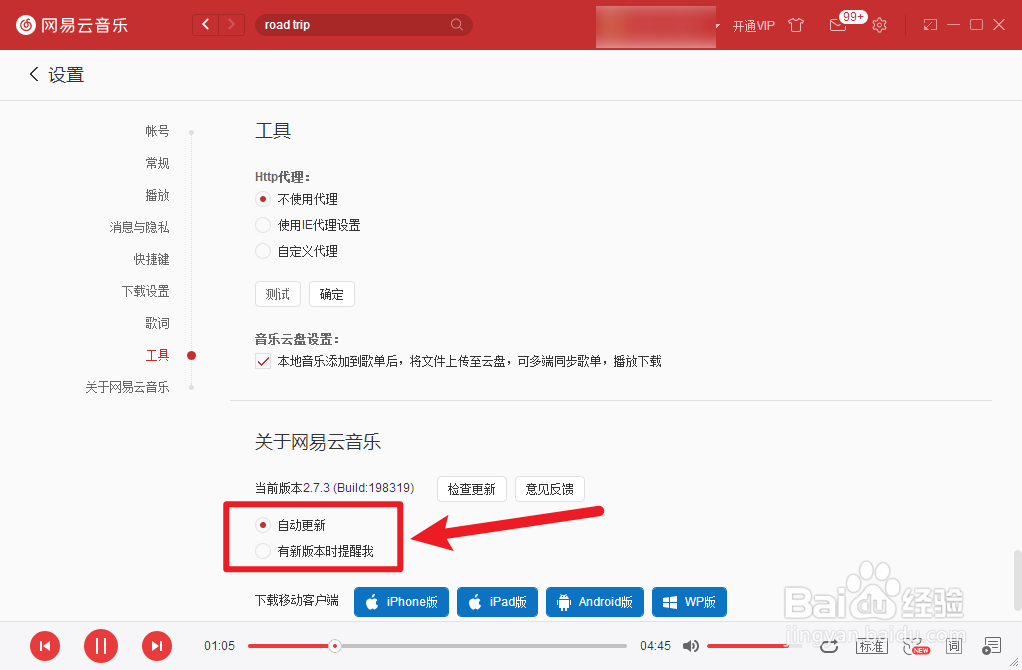This screenshot has height=670, width=1022.
Task: Select 有新版本时提醒我 radio option
Action: coord(263,551)
